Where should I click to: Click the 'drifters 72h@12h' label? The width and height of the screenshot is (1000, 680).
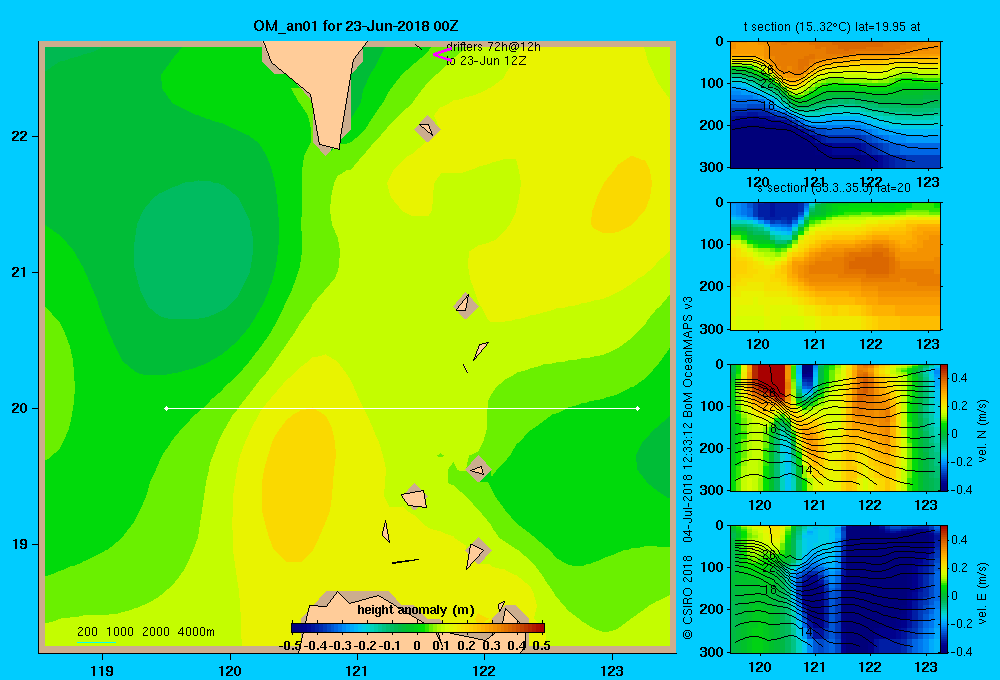pos(493,47)
